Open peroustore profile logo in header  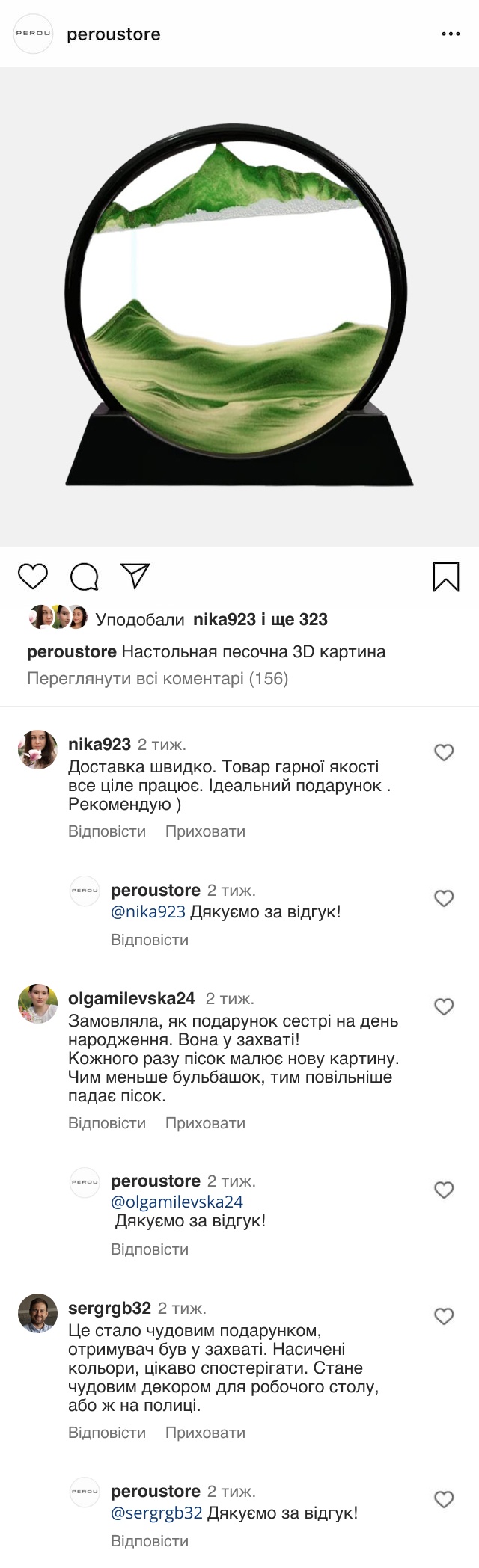(x=34, y=34)
